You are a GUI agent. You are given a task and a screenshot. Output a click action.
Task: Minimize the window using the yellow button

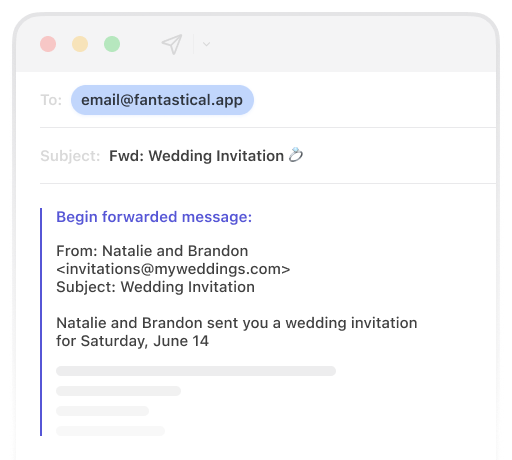[x=80, y=44]
